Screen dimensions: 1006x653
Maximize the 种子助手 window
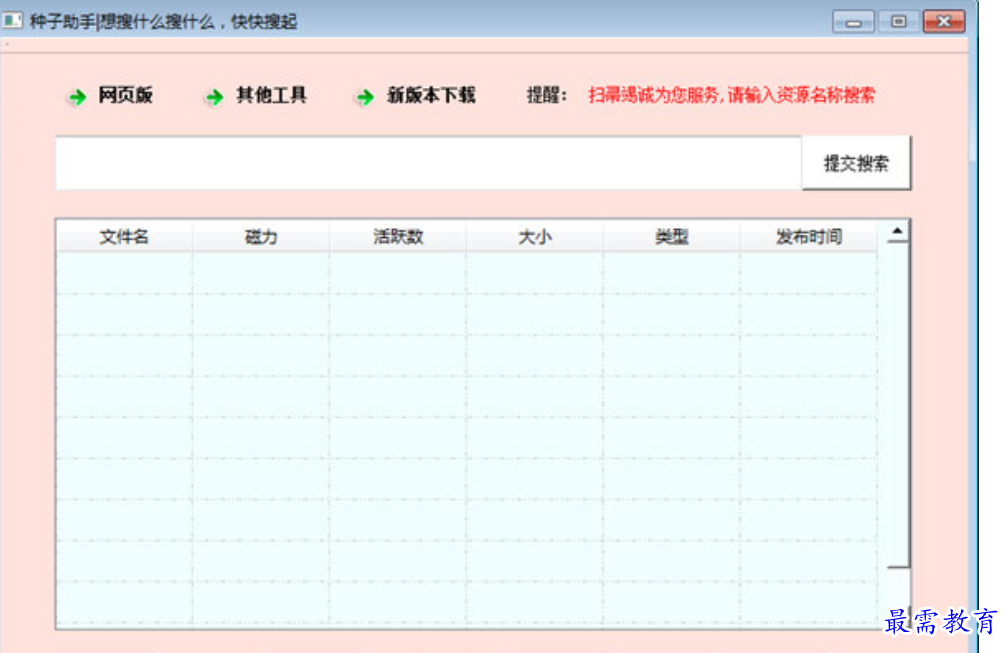coord(898,22)
